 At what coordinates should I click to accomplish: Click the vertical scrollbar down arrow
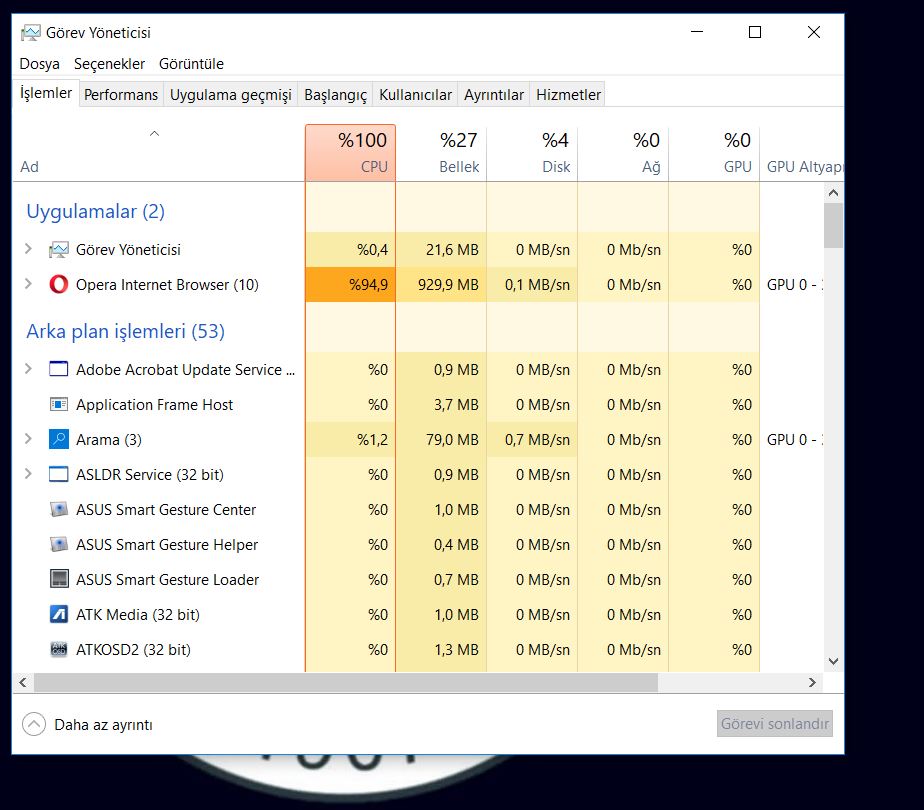(833, 662)
